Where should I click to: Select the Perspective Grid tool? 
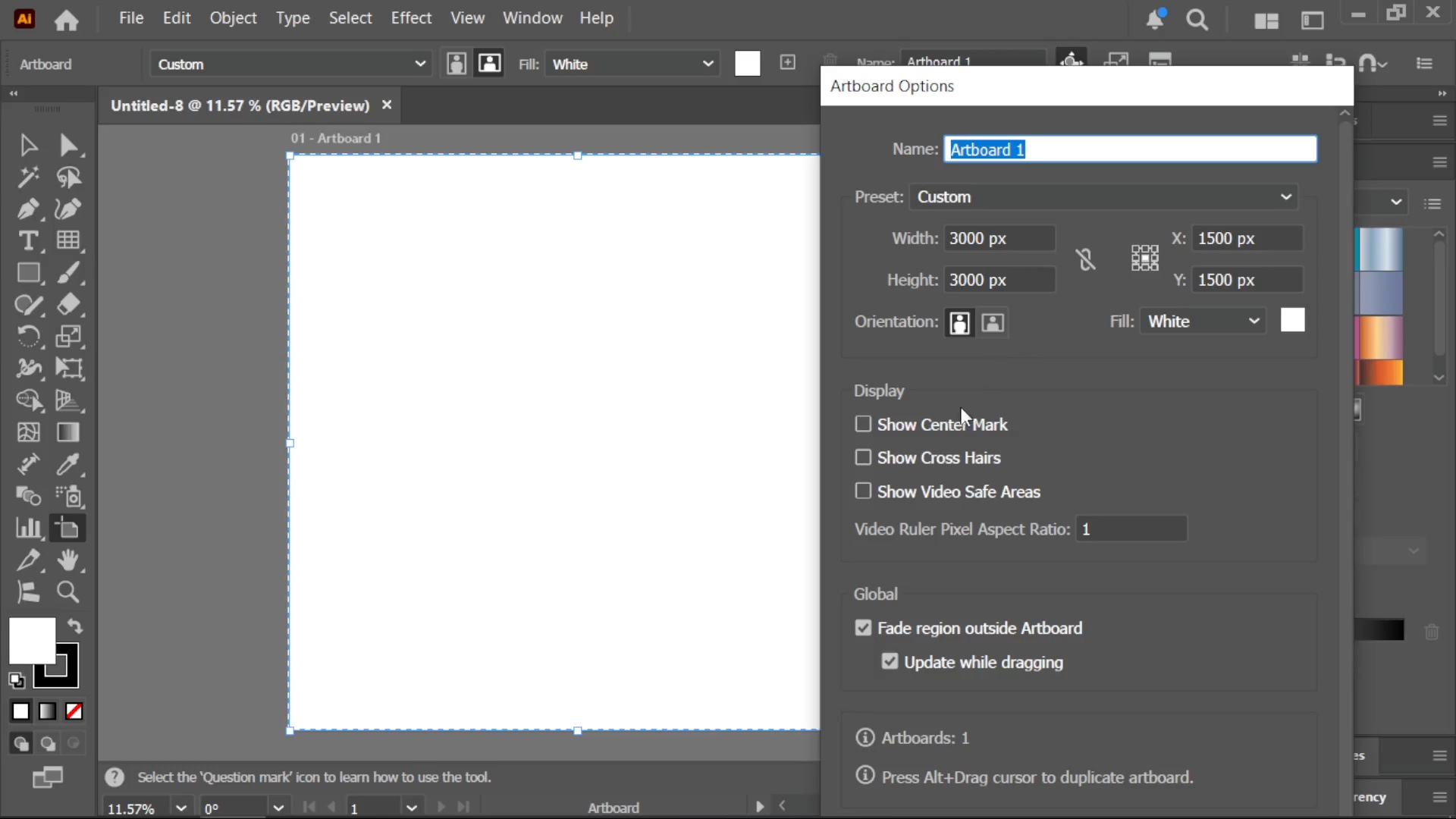tap(68, 400)
